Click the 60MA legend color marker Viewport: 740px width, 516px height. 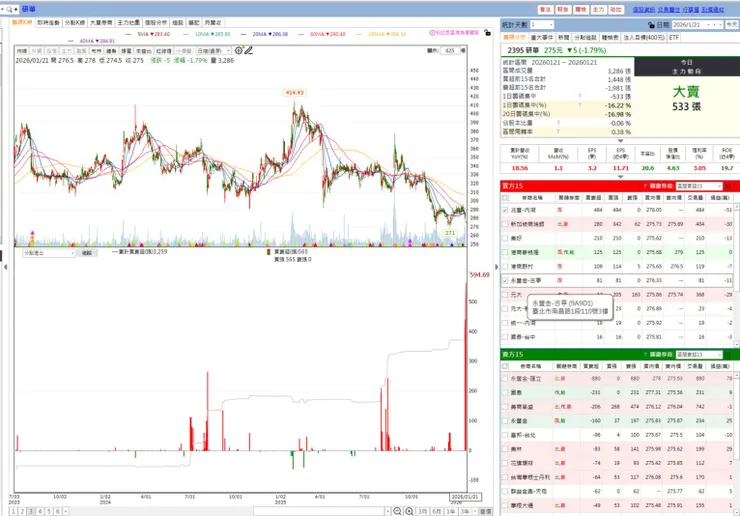point(301,34)
